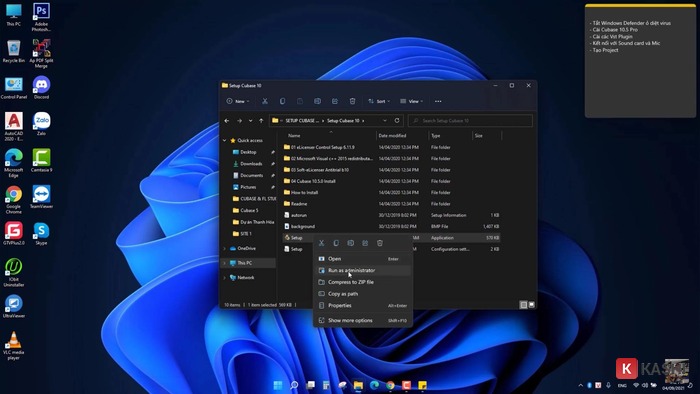This screenshot has height=394, width=700.
Task: Go up one folder level with up arrow
Action: (261, 120)
